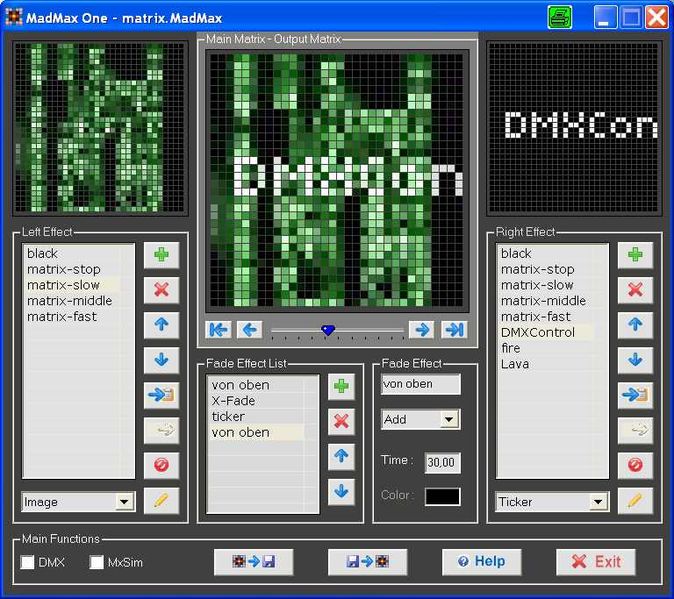
Task: Click the Time input field showing 30,00
Action: [x=442, y=463]
